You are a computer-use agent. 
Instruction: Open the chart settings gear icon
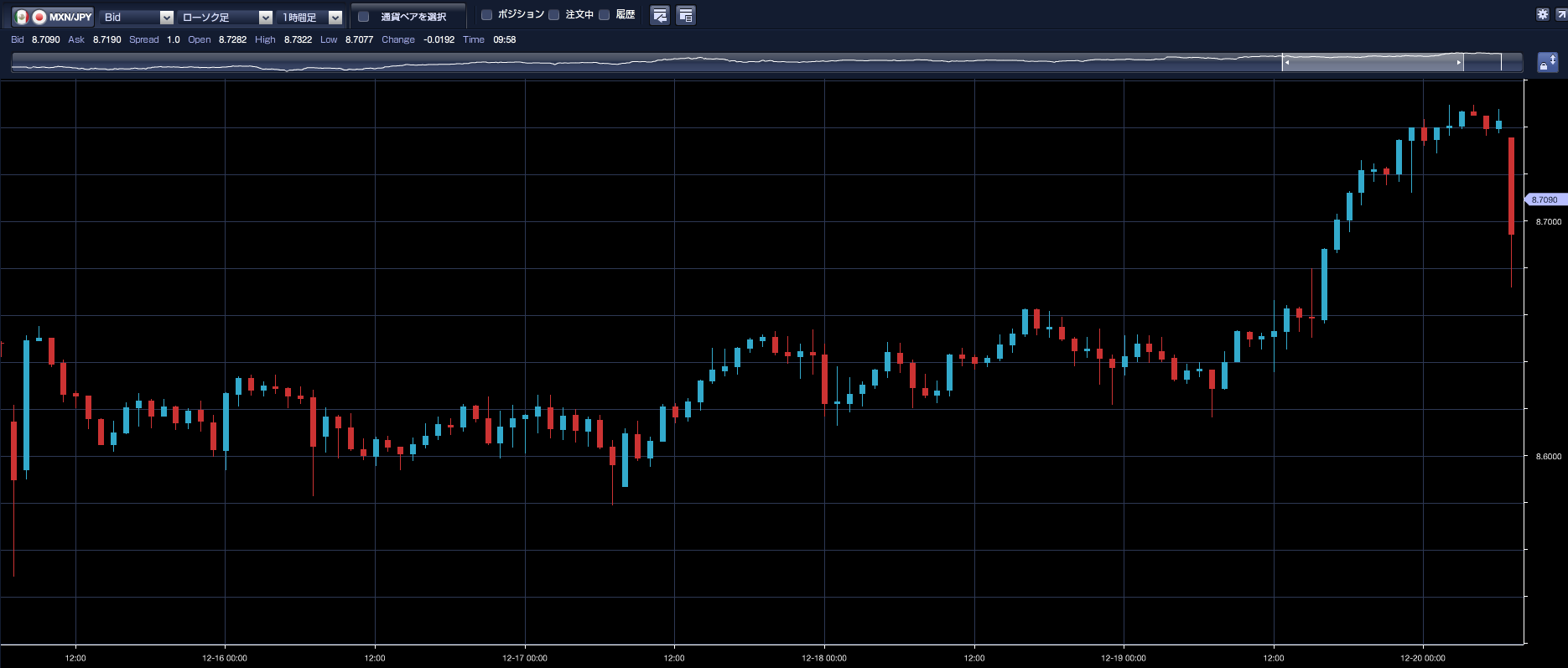pyautogui.click(x=1542, y=14)
